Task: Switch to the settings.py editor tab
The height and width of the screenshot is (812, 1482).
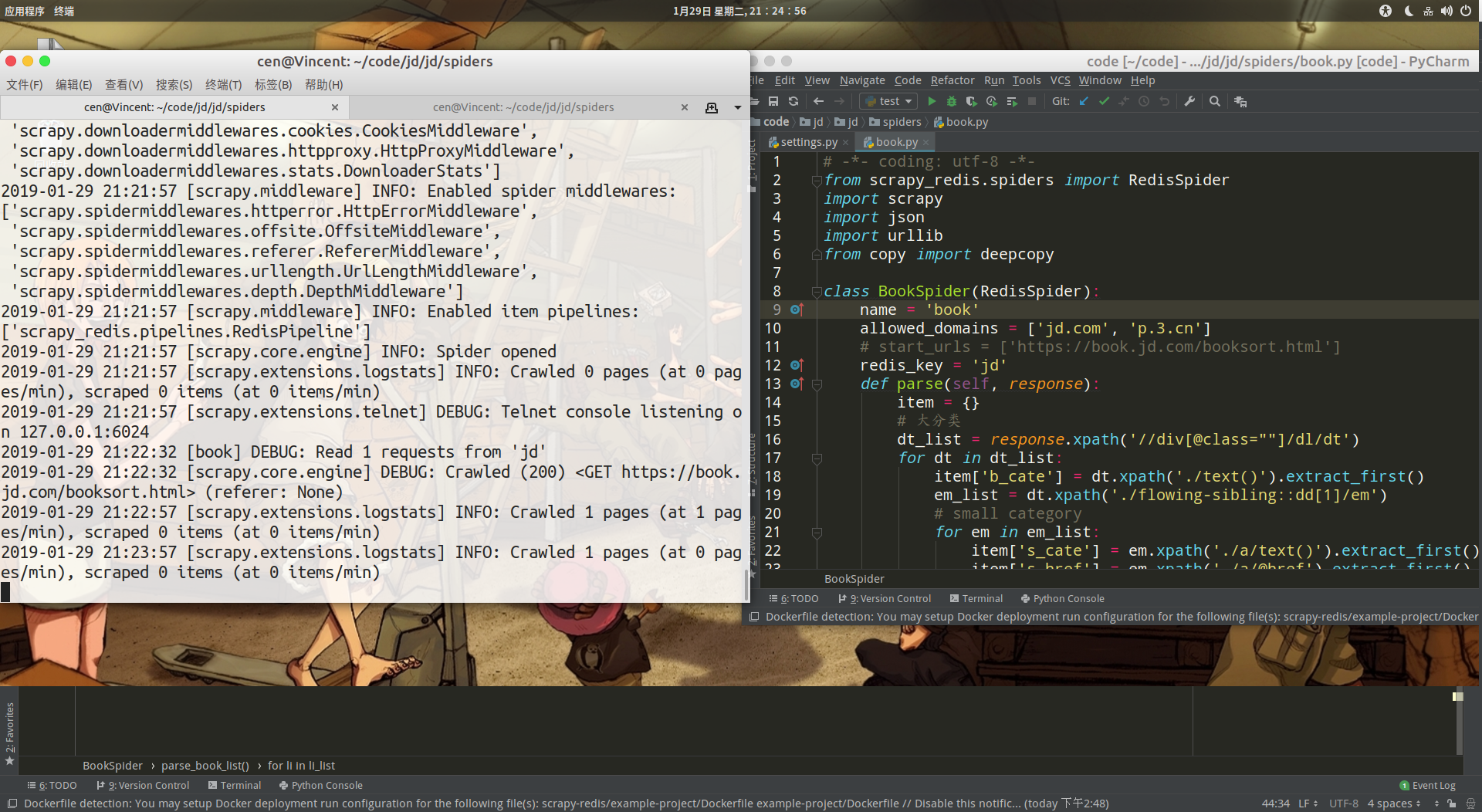Action: point(808,142)
